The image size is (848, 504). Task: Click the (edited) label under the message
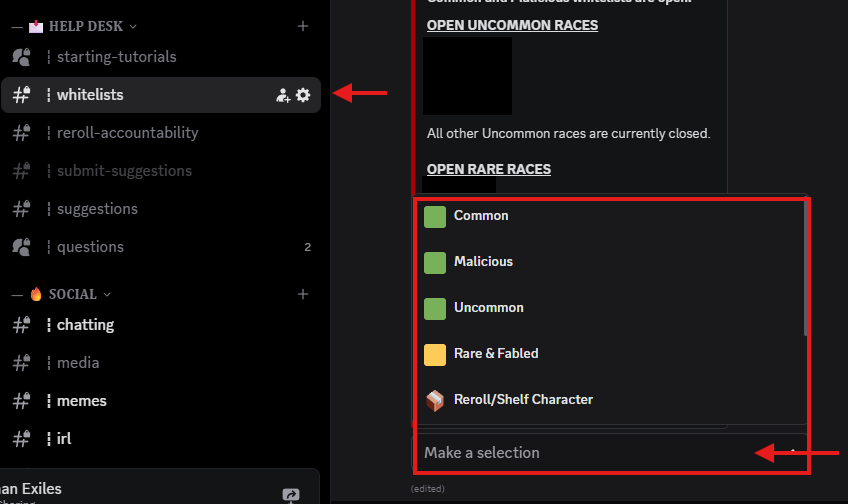(428, 489)
